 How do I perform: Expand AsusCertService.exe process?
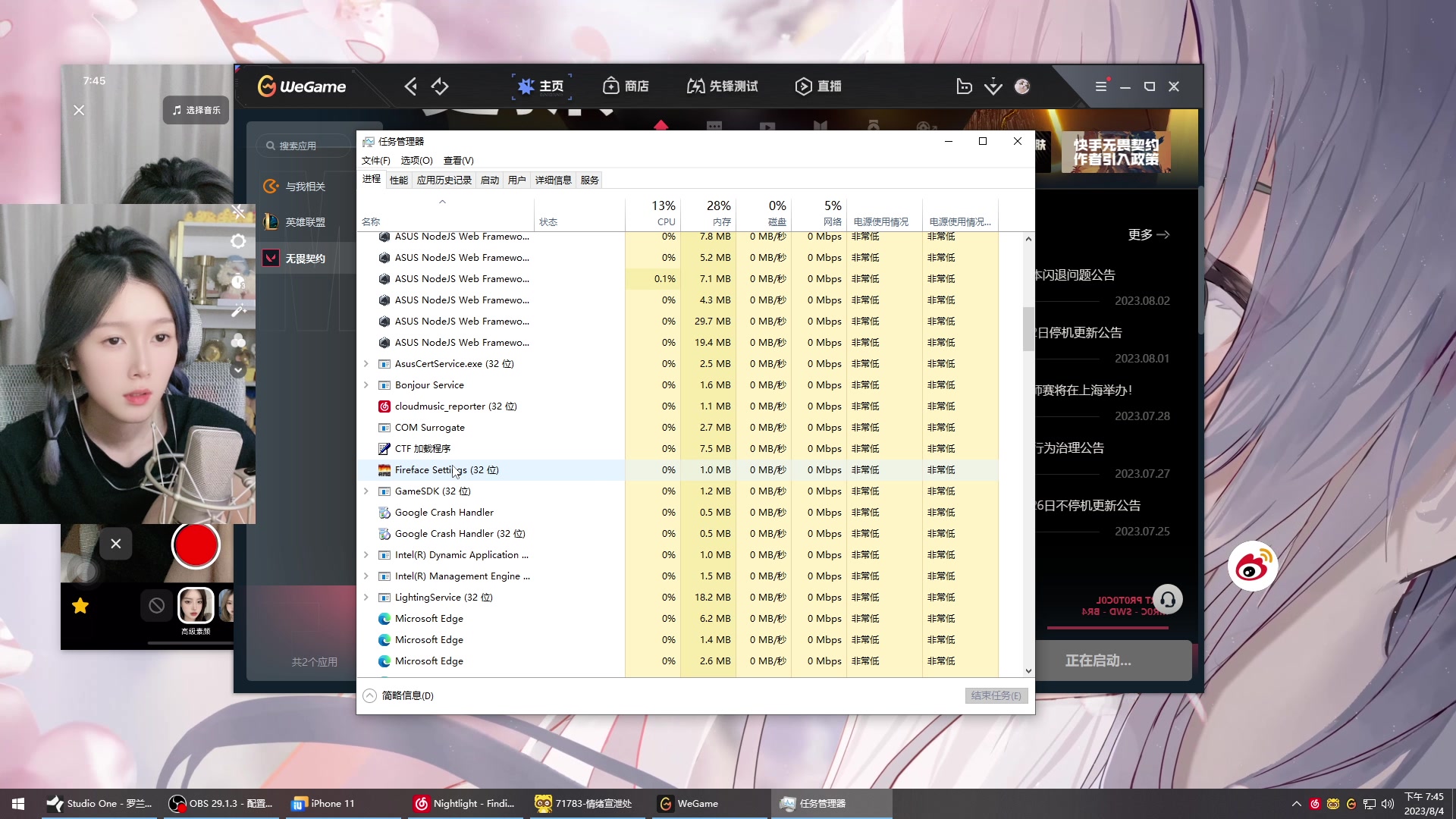(366, 364)
